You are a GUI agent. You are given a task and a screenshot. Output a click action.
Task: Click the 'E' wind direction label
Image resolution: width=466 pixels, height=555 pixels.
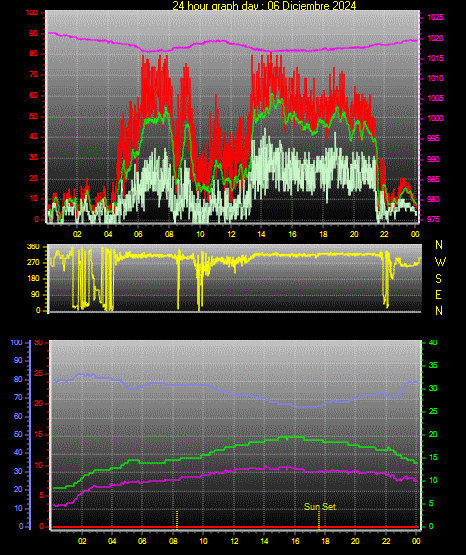tap(438, 295)
